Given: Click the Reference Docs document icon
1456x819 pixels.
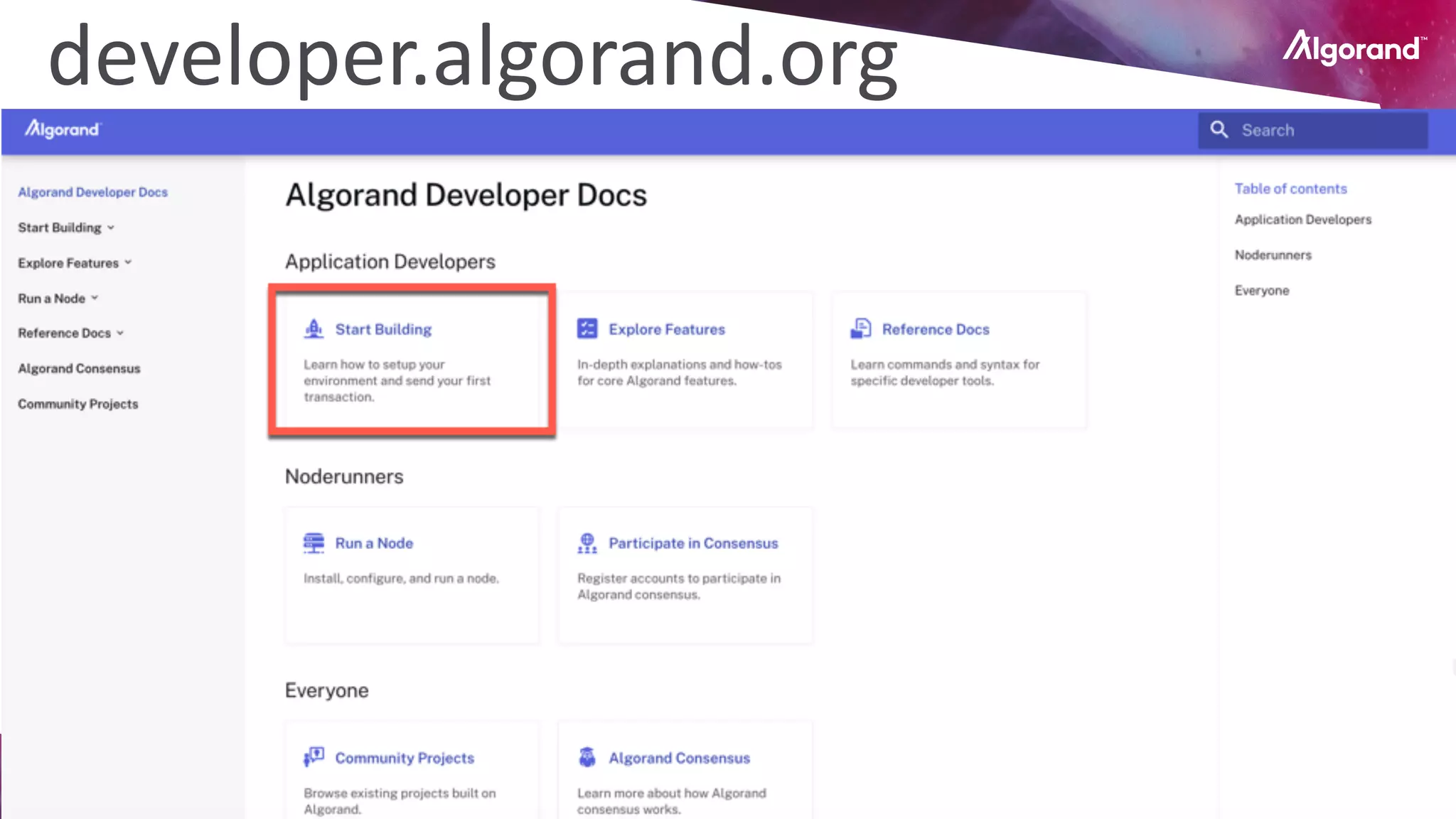Looking at the screenshot, I should [861, 328].
